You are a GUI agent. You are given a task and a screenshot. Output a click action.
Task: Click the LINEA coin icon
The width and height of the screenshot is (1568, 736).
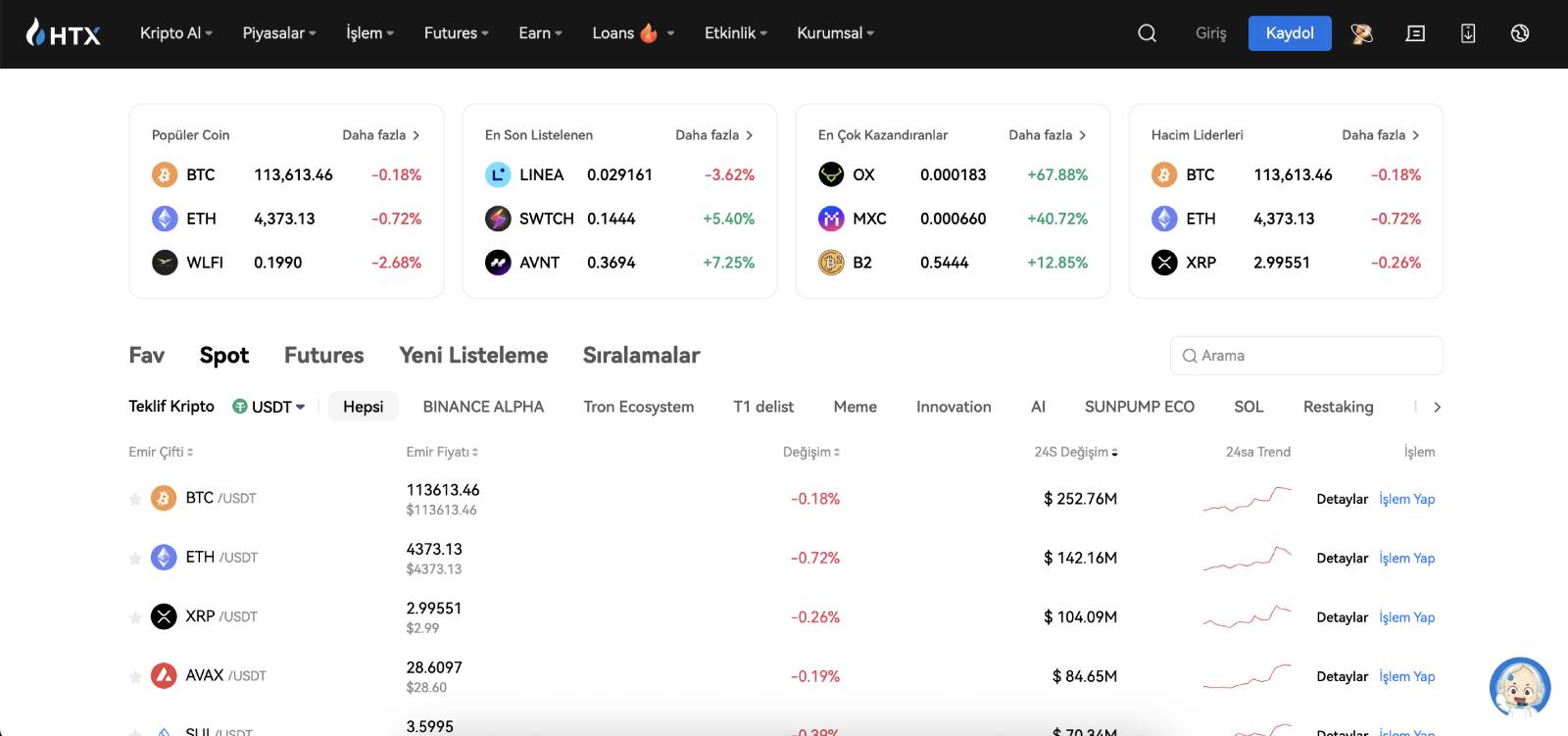click(x=498, y=174)
